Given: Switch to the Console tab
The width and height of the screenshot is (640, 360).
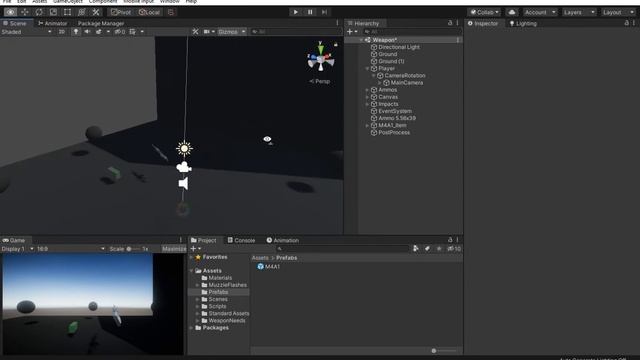Looking at the screenshot, I should 241,240.
